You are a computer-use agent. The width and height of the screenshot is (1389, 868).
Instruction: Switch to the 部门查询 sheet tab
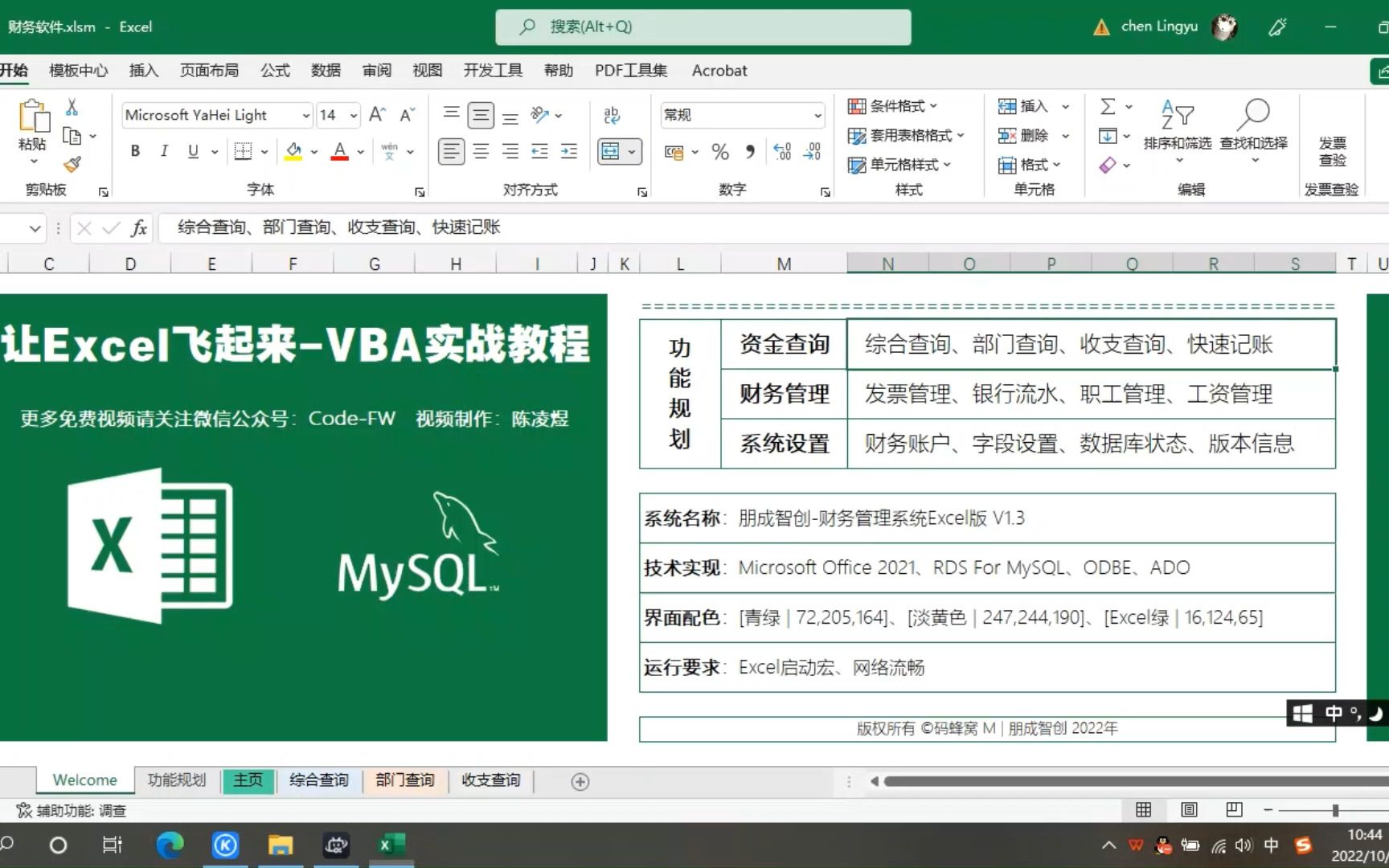click(x=405, y=780)
